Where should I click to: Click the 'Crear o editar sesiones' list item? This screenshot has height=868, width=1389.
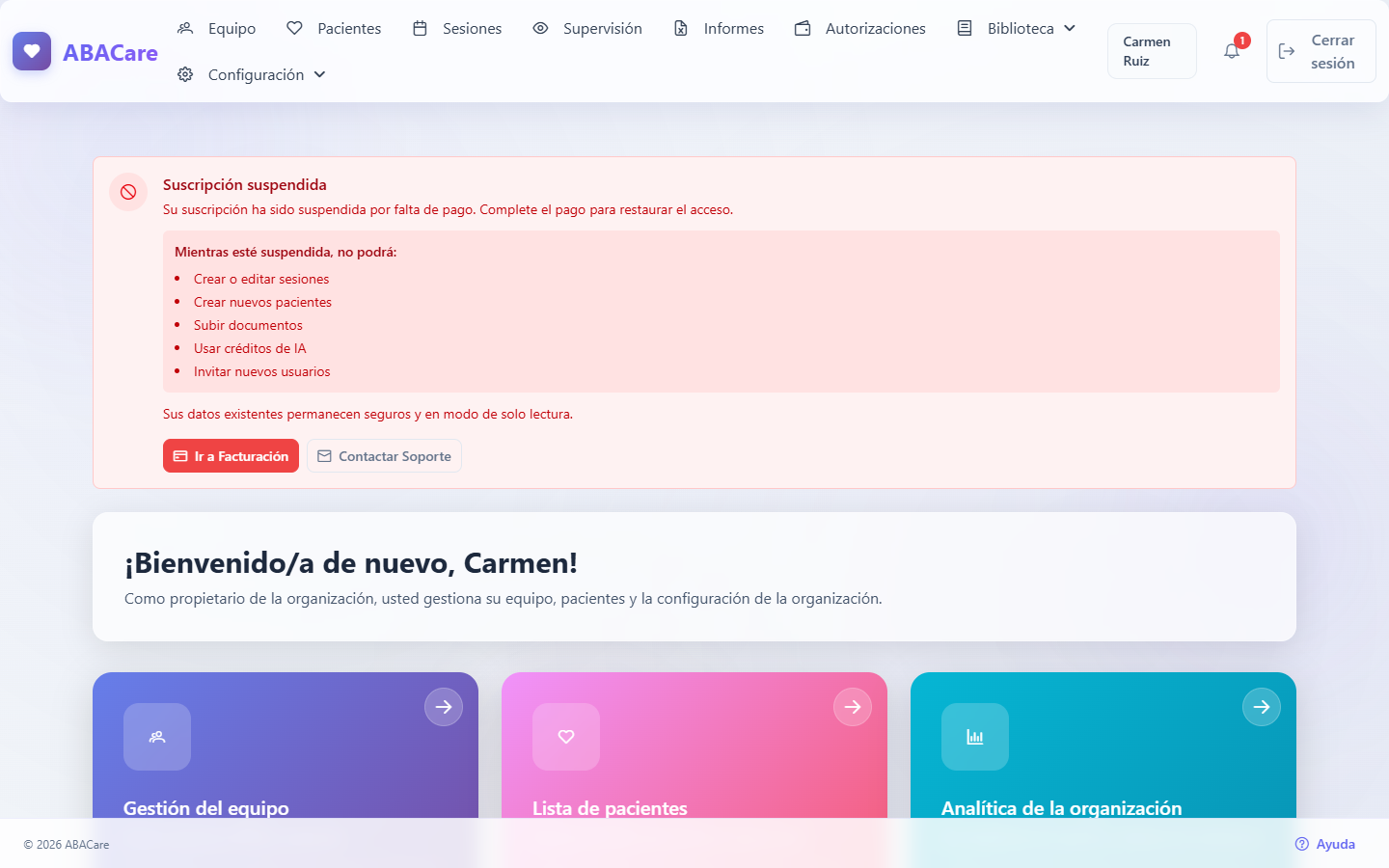pos(261,279)
